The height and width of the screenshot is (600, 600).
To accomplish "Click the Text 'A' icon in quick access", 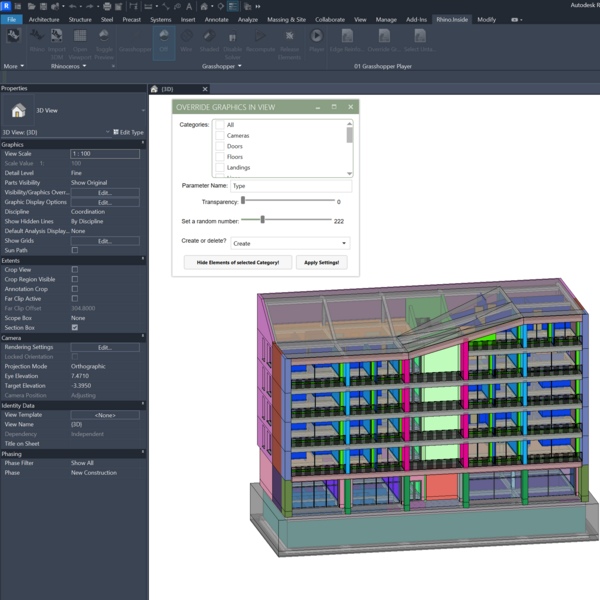I will [x=189, y=6].
